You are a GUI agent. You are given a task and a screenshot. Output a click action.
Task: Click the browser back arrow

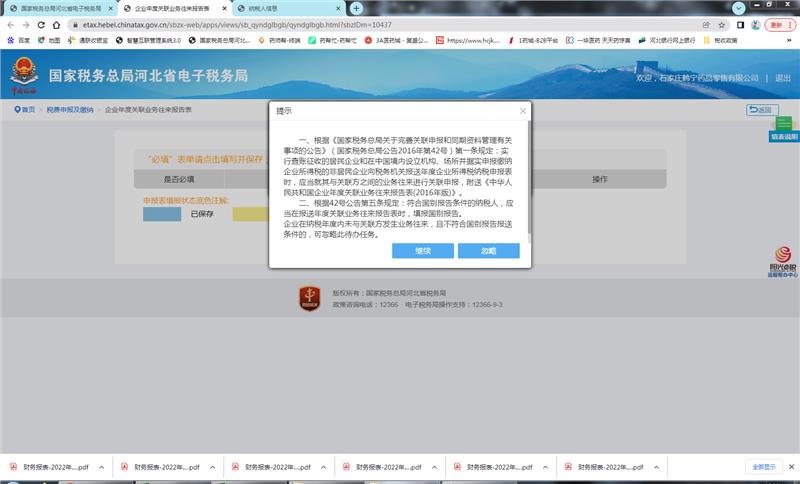tap(10, 24)
